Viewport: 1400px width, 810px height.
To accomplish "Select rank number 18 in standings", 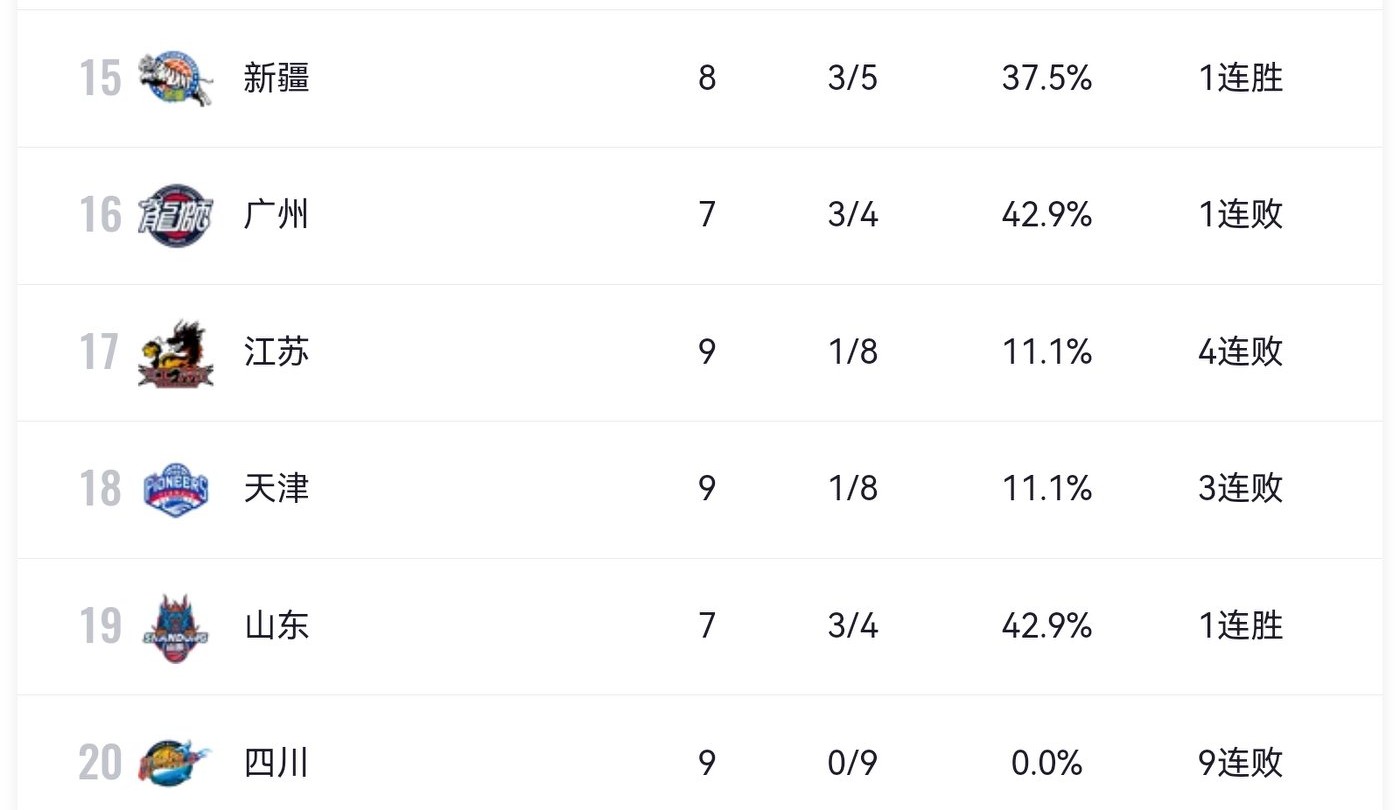I will pyautogui.click(x=100, y=488).
